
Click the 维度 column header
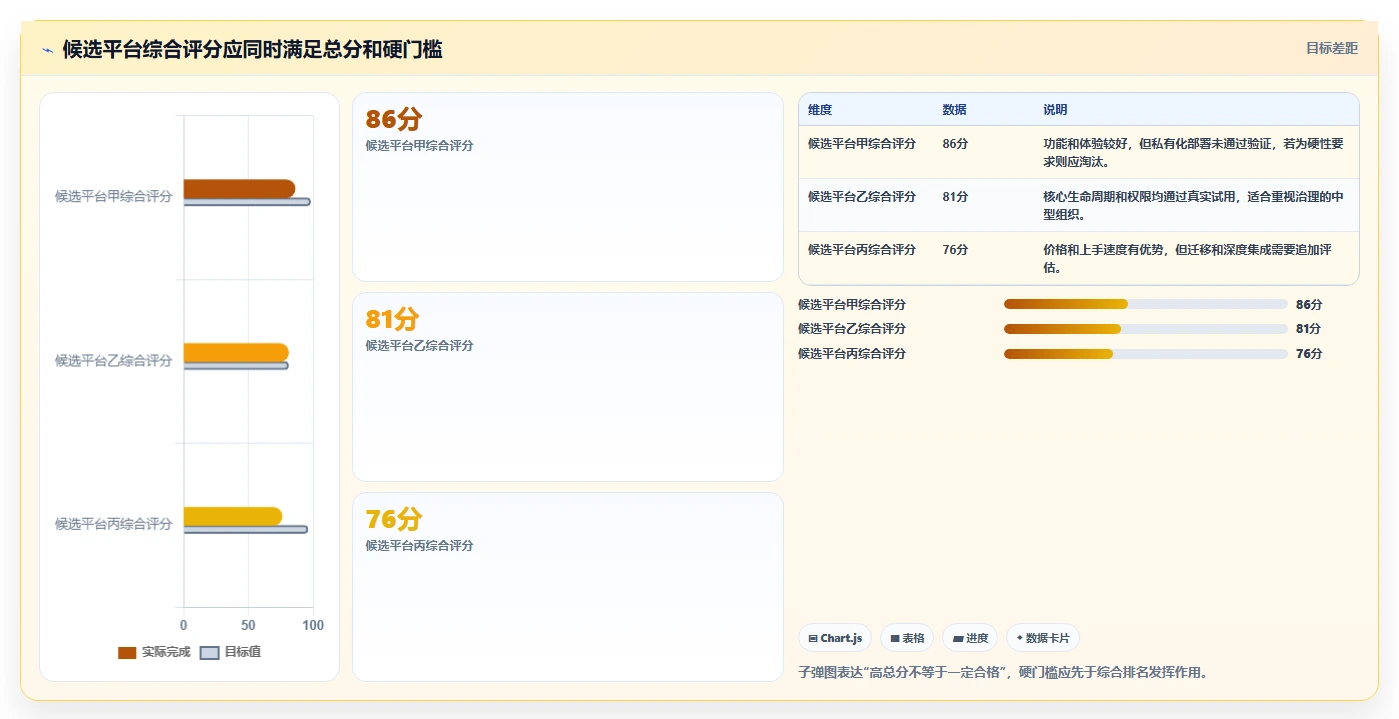tap(820, 110)
